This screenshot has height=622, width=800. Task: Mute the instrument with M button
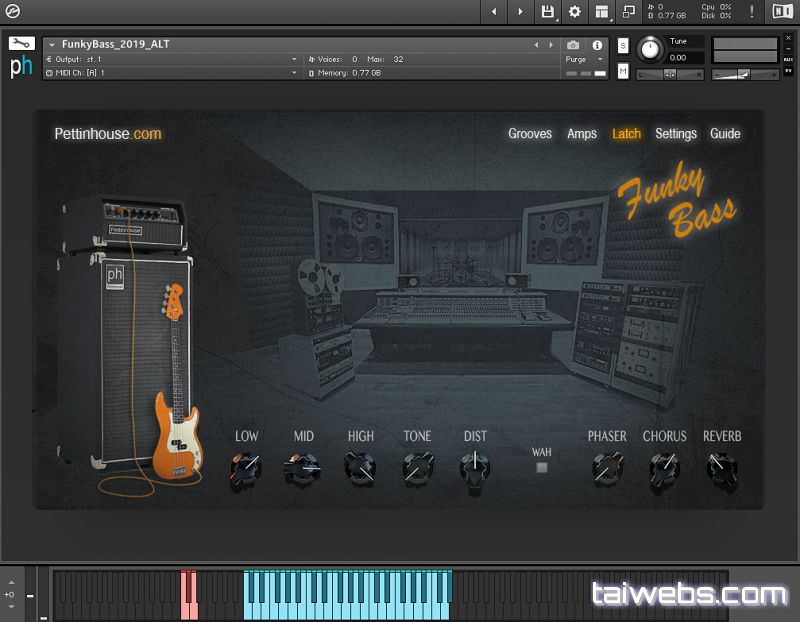[x=623, y=71]
